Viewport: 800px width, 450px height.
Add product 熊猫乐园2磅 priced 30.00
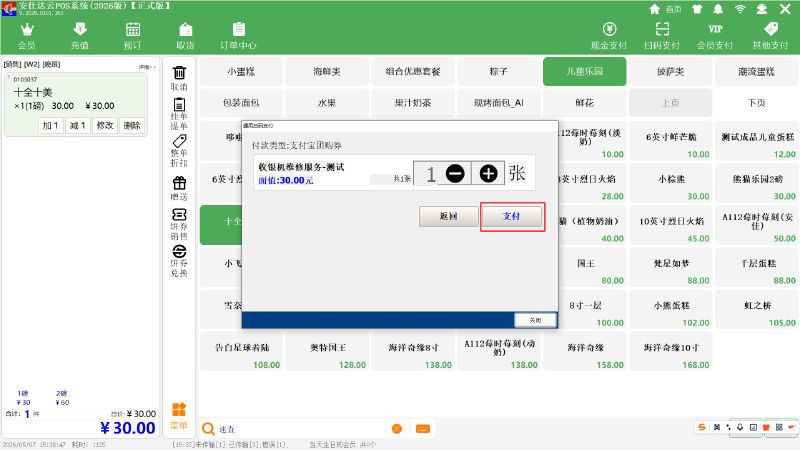pyautogui.click(x=757, y=183)
